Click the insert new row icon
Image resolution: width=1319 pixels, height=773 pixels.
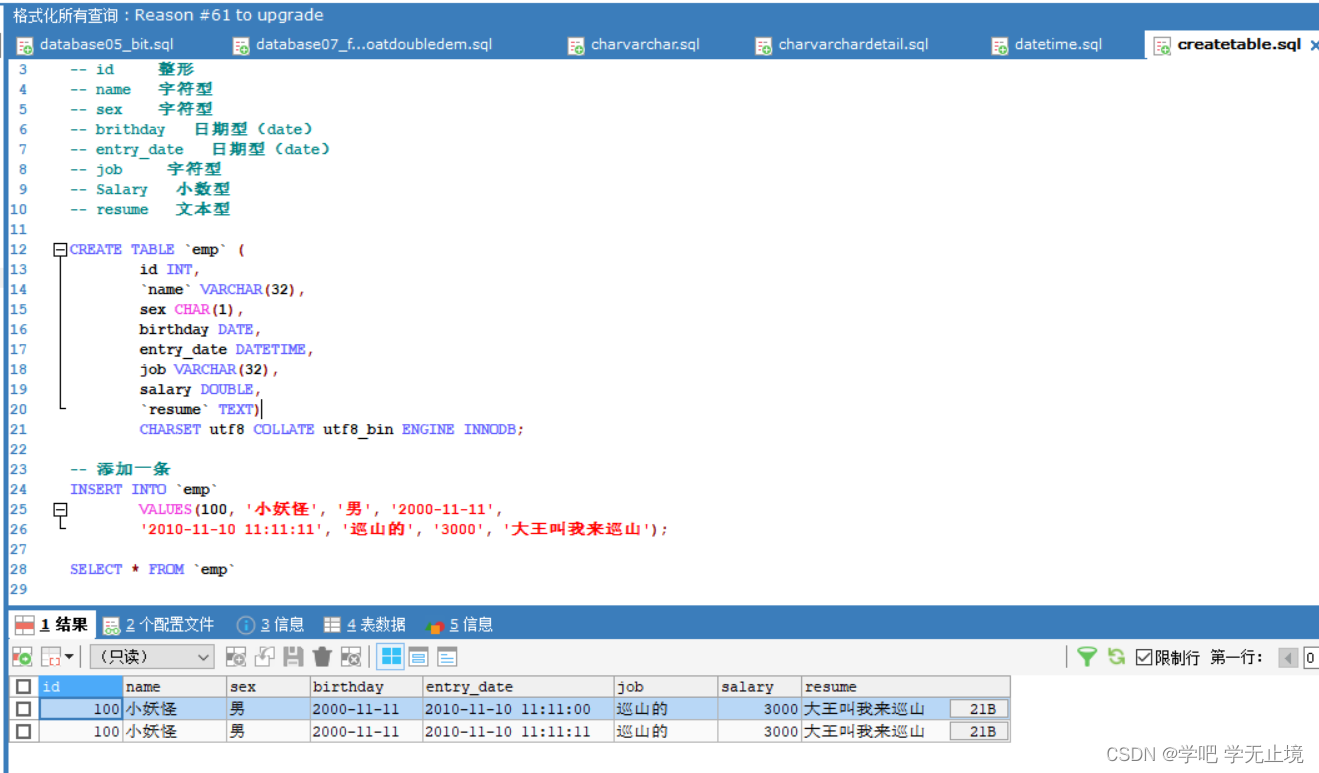pos(236,657)
